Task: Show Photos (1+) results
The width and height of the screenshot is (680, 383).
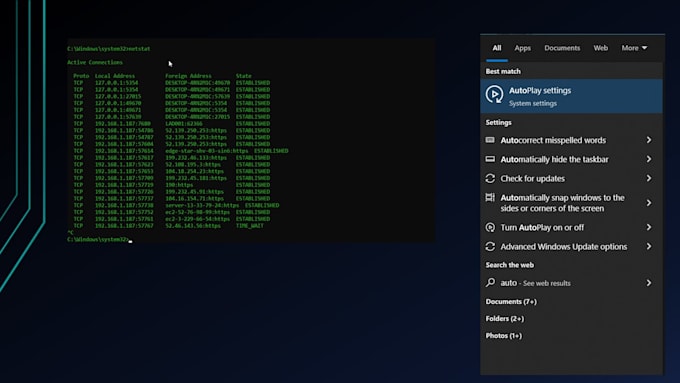Action: 503,335
